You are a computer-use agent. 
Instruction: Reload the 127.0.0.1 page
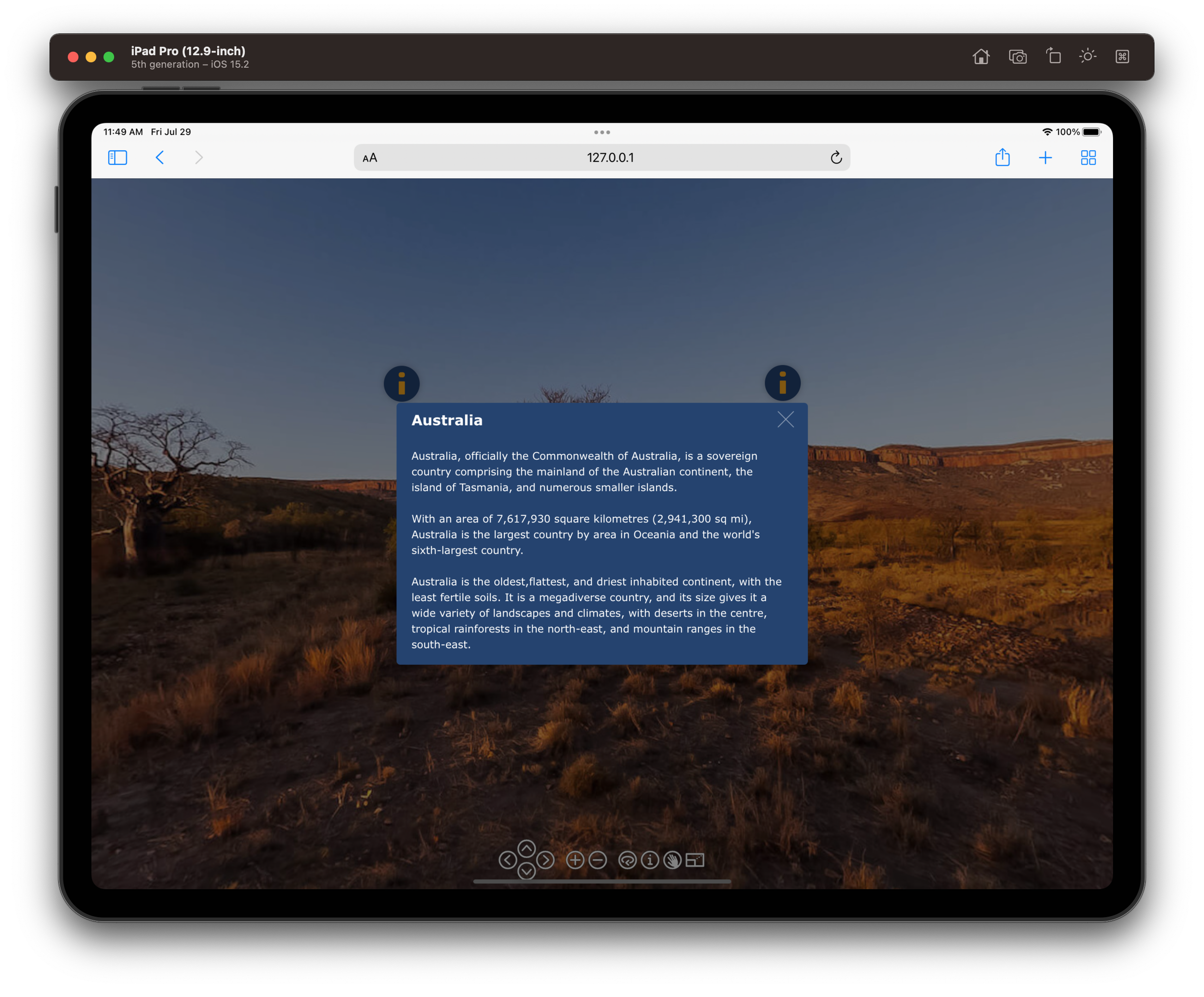coord(836,157)
